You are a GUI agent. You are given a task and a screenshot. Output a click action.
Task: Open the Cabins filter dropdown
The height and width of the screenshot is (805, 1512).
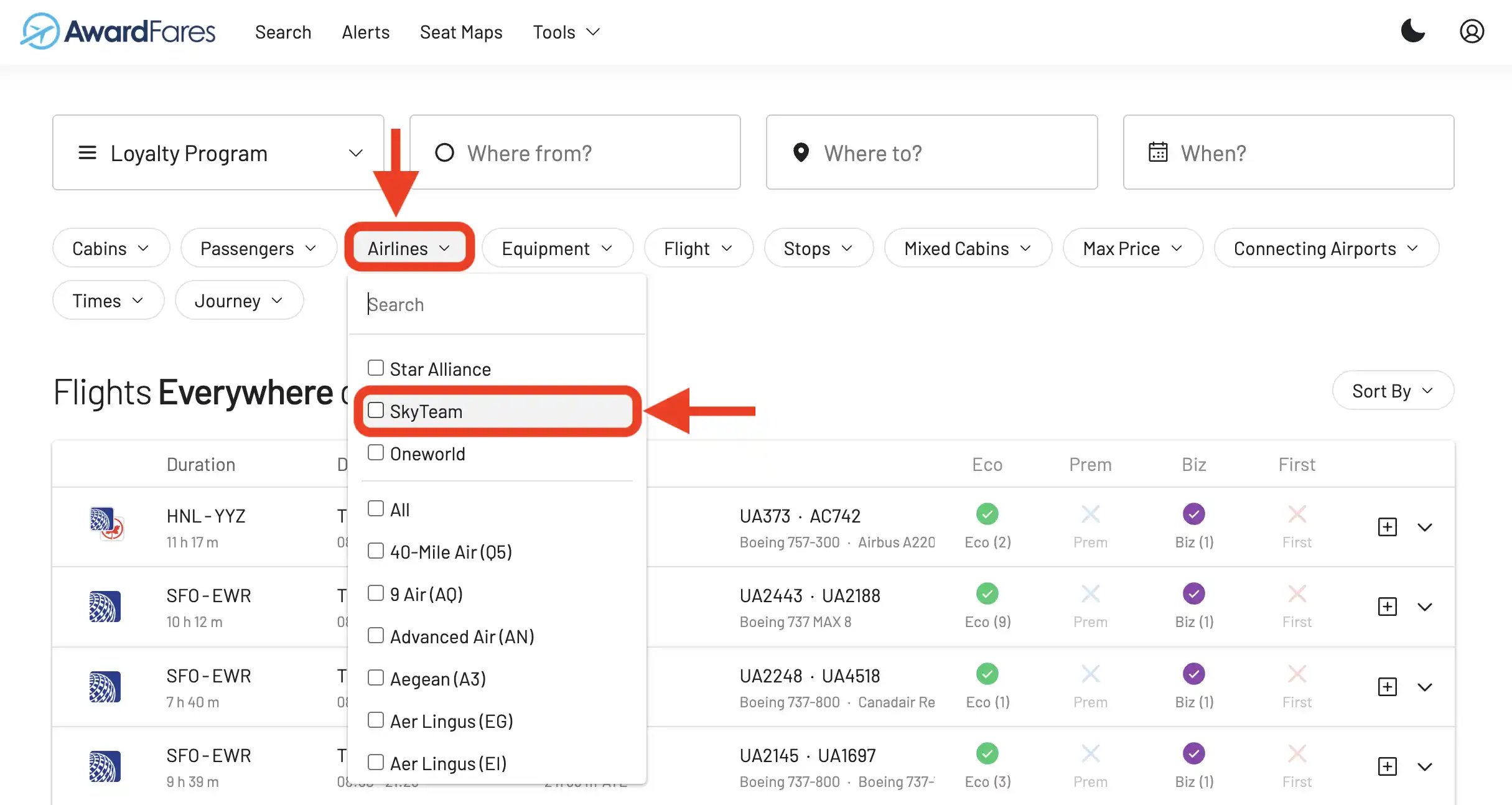pos(111,248)
